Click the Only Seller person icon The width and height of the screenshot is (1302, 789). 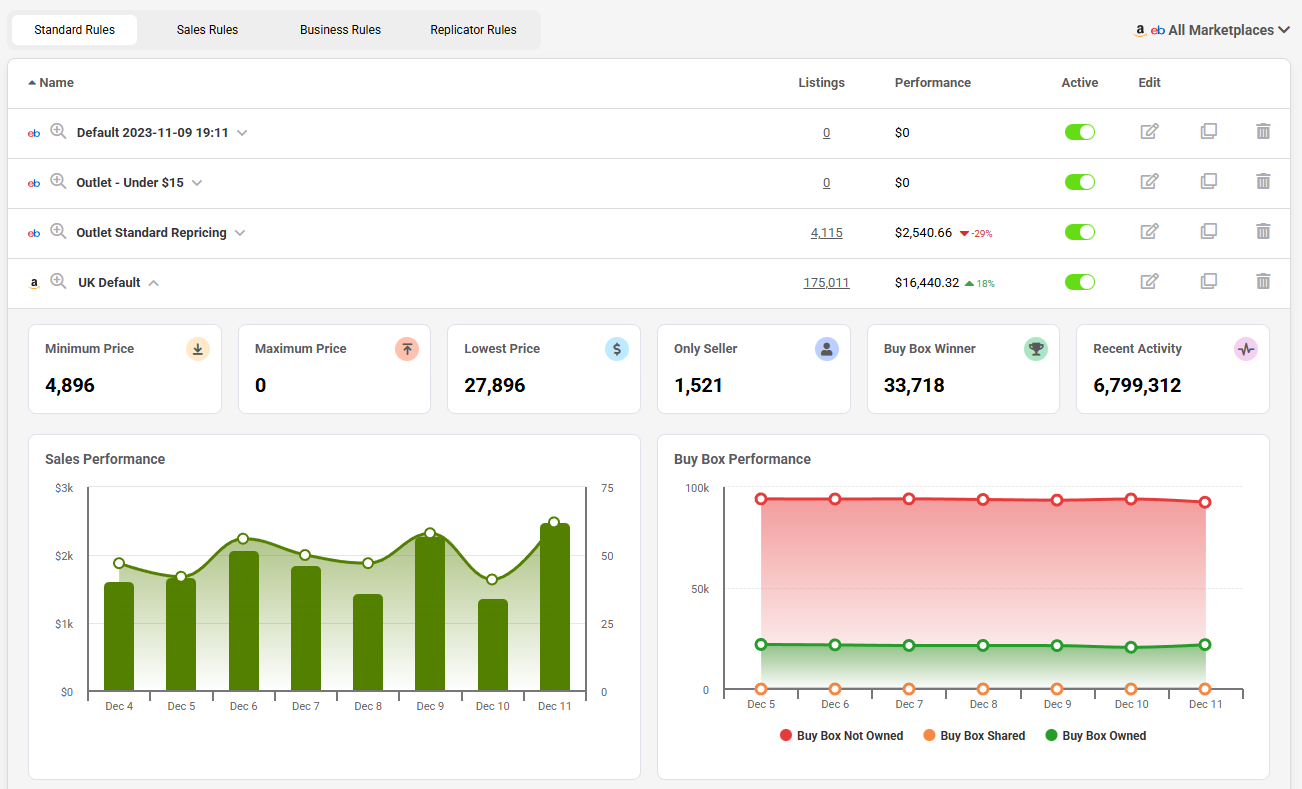(826, 349)
